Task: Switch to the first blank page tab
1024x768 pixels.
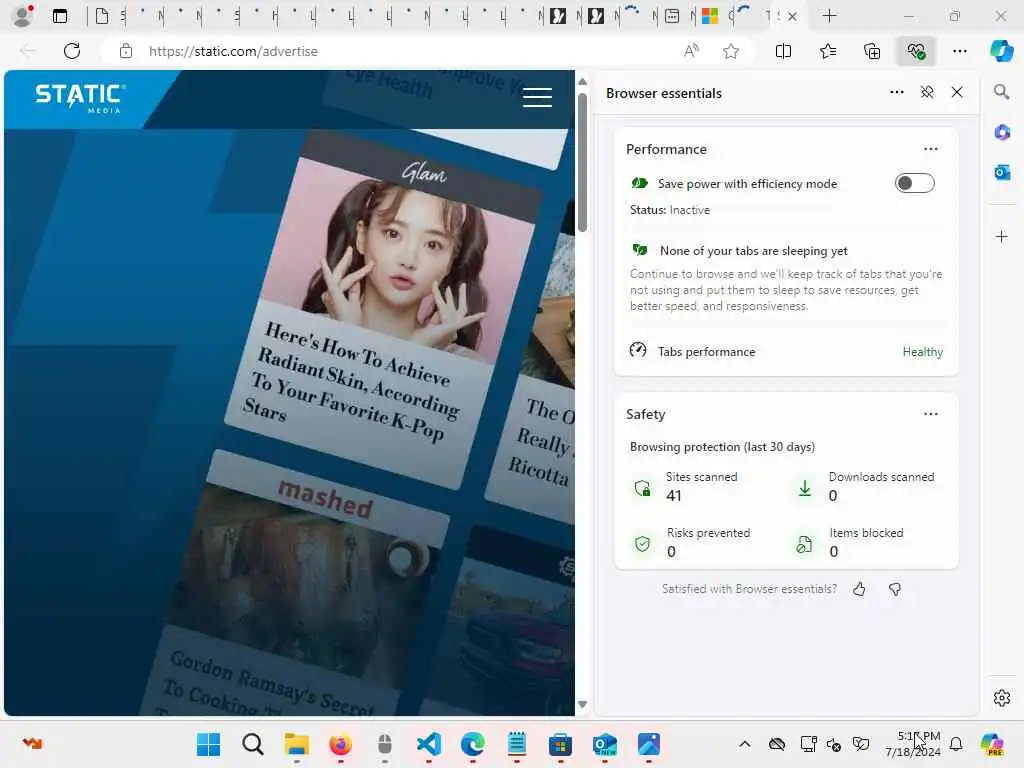Action: tap(102, 16)
